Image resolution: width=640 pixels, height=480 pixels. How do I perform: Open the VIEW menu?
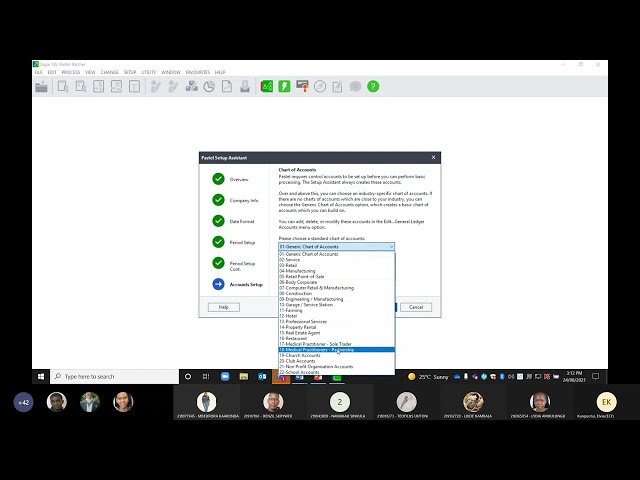point(90,72)
